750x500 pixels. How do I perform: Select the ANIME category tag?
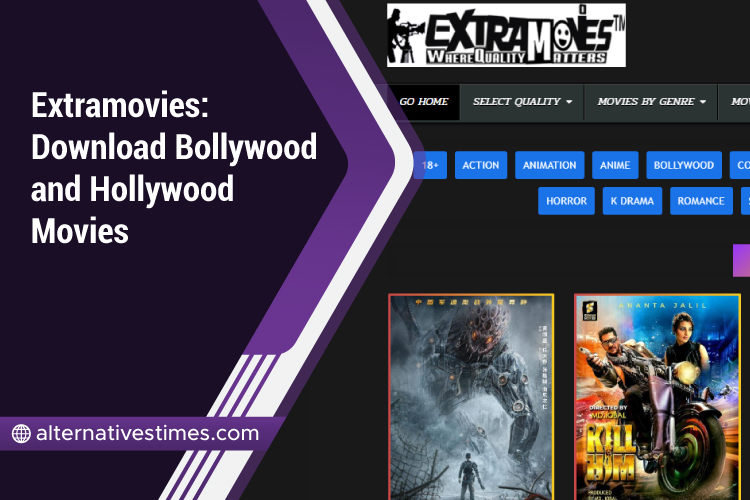[x=615, y=165]
